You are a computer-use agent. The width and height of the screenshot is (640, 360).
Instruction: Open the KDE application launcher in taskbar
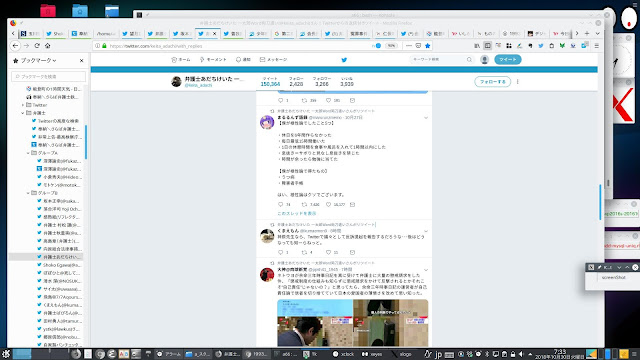pyautogui.click(x=6, y=354)
